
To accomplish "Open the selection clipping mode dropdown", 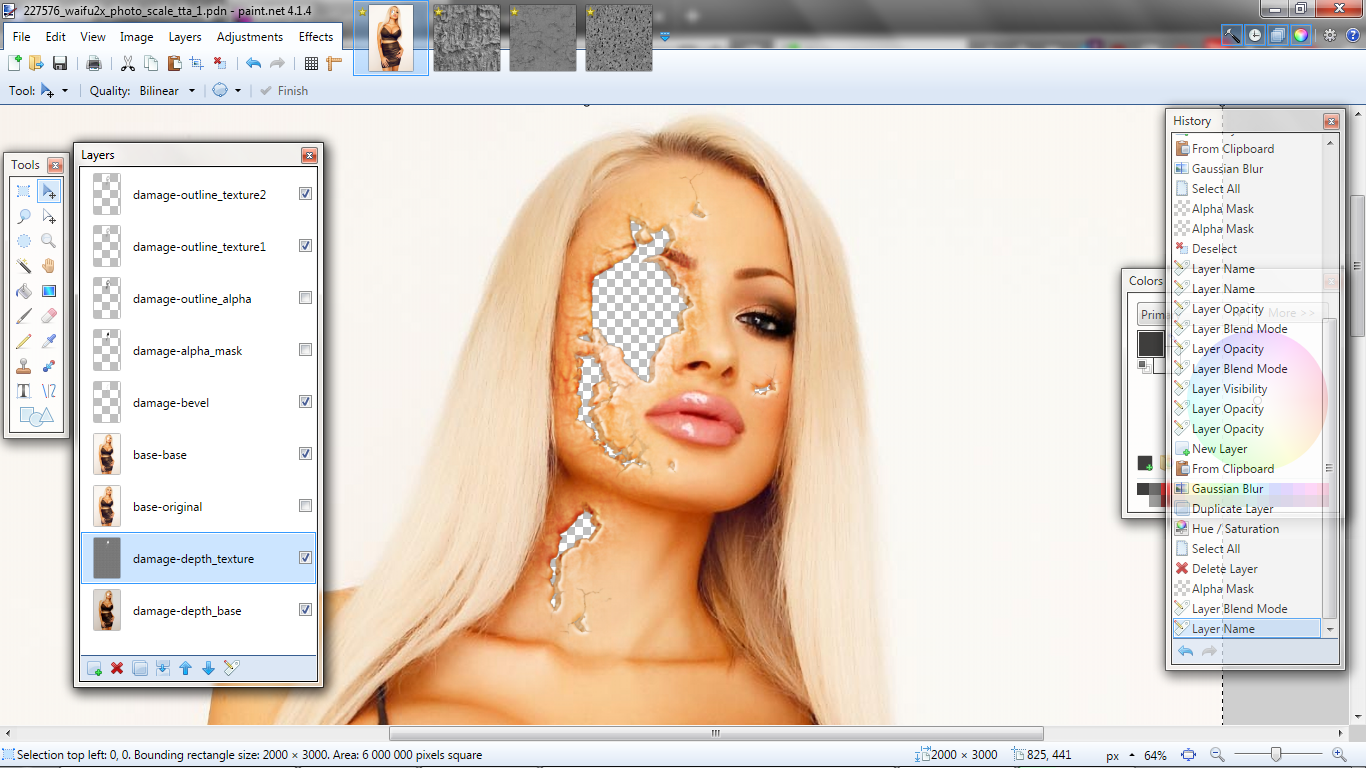I will [237, 91].
